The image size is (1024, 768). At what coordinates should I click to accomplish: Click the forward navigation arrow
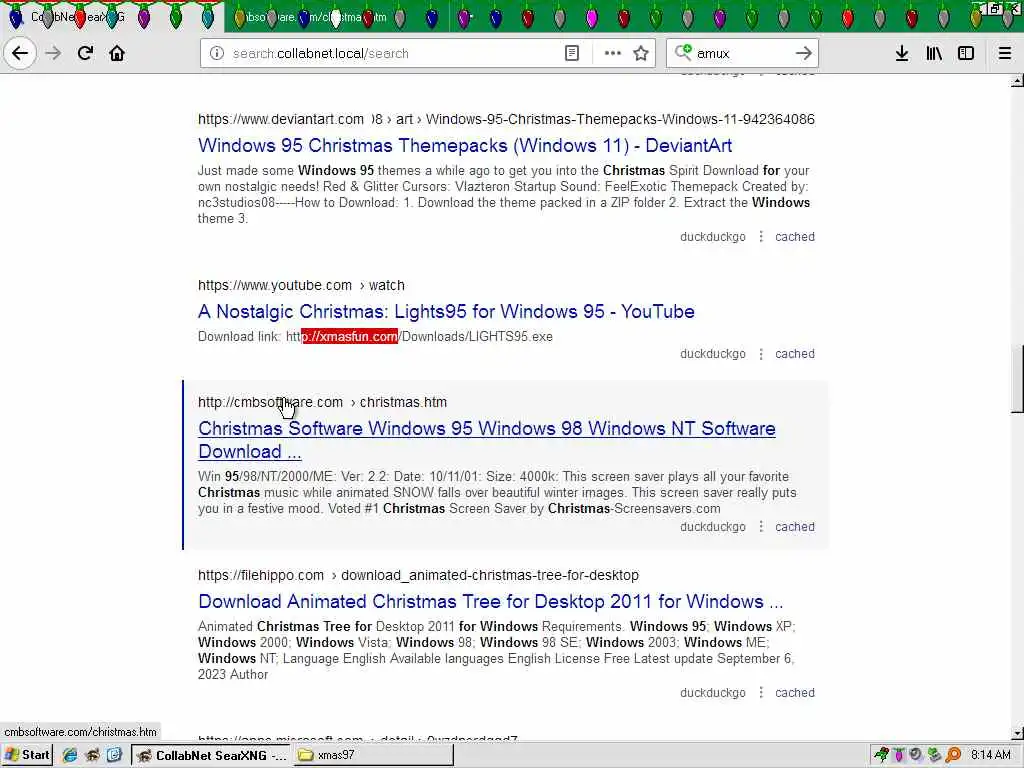pos(54,53)
